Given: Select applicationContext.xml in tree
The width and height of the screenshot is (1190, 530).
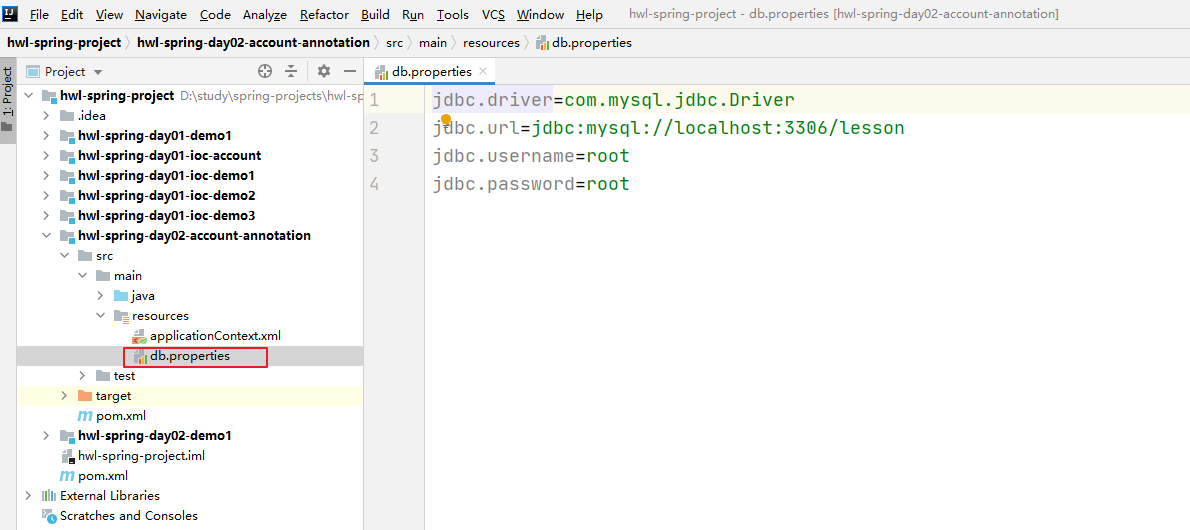Looking at the screenshot, I should [206, 336].
